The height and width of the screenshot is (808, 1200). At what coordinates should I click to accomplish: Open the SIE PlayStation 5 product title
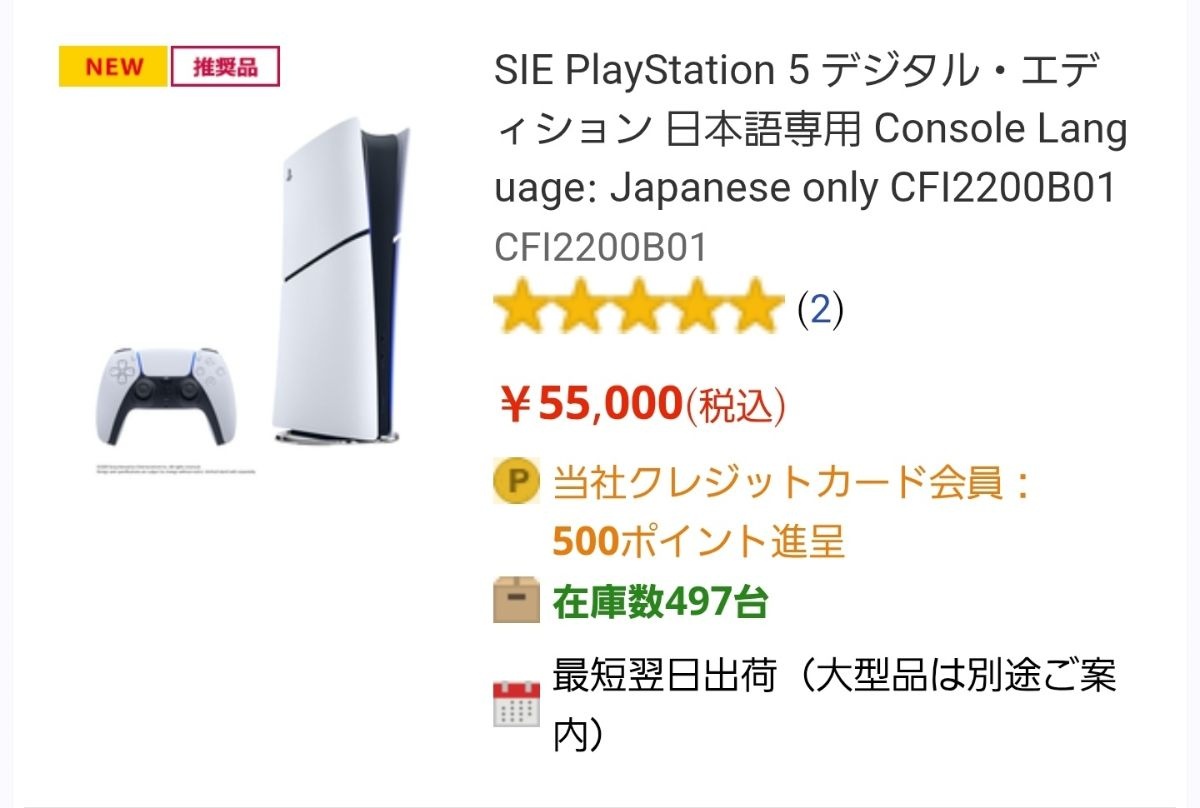click(x=810, y=129)
